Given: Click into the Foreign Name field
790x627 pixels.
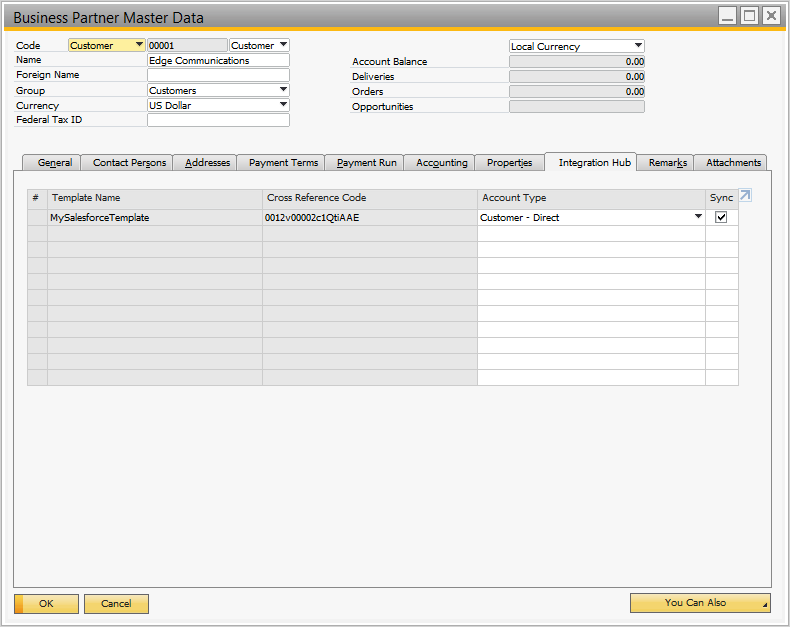Looking at the screenshot, I should pos(218,75).
